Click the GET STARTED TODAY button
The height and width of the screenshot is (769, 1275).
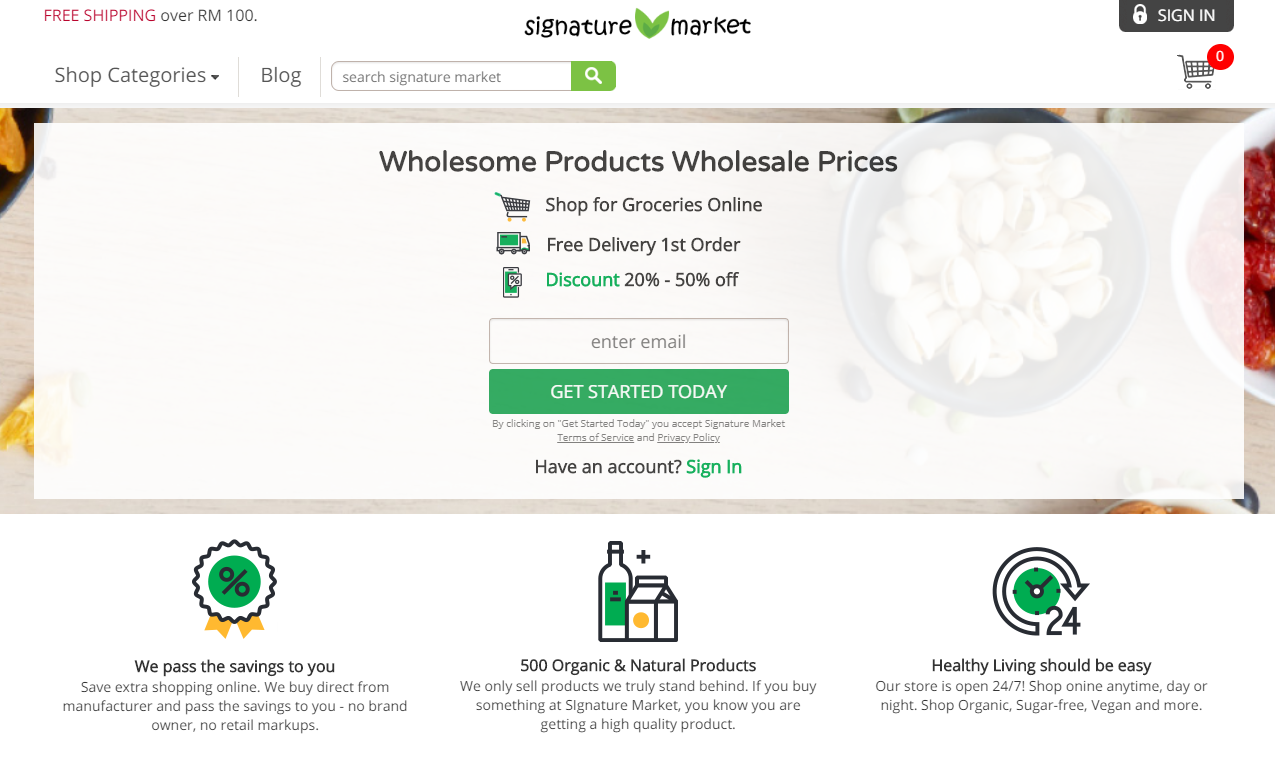(x=639, y=391)
